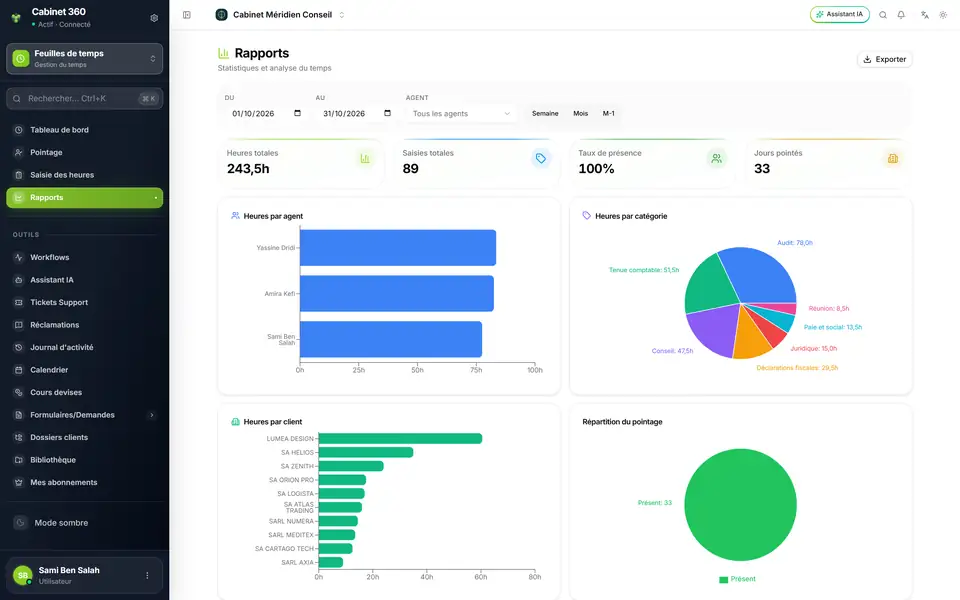Open Workflows in the Outils section

[84, 257]
